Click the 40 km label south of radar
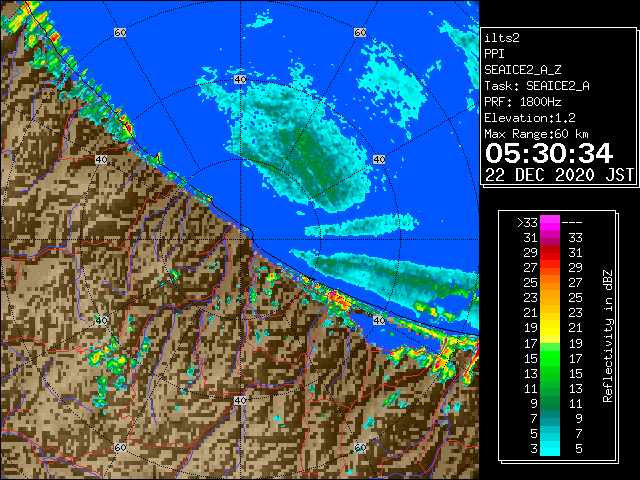 pos(240,400)
